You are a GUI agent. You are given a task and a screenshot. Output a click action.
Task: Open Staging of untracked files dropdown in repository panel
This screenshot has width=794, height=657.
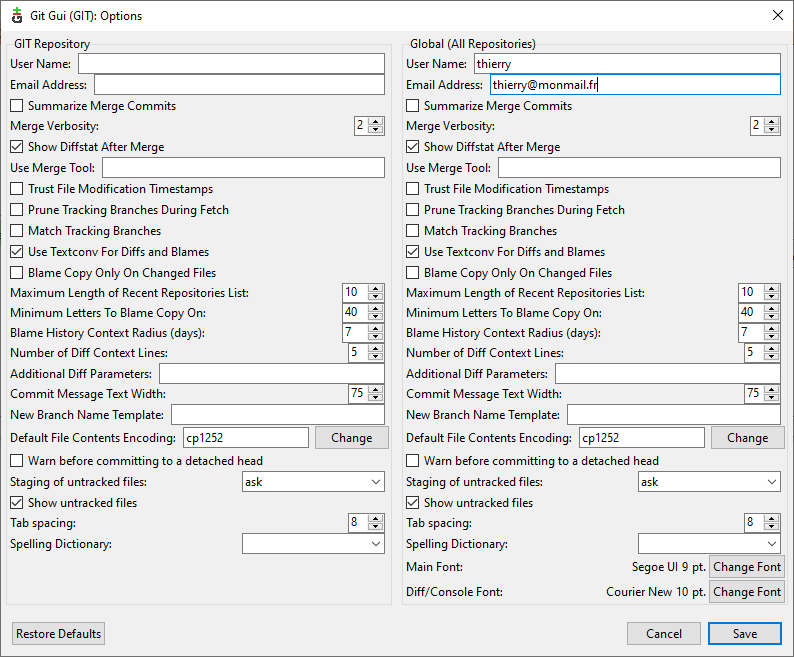click(313, 482)
